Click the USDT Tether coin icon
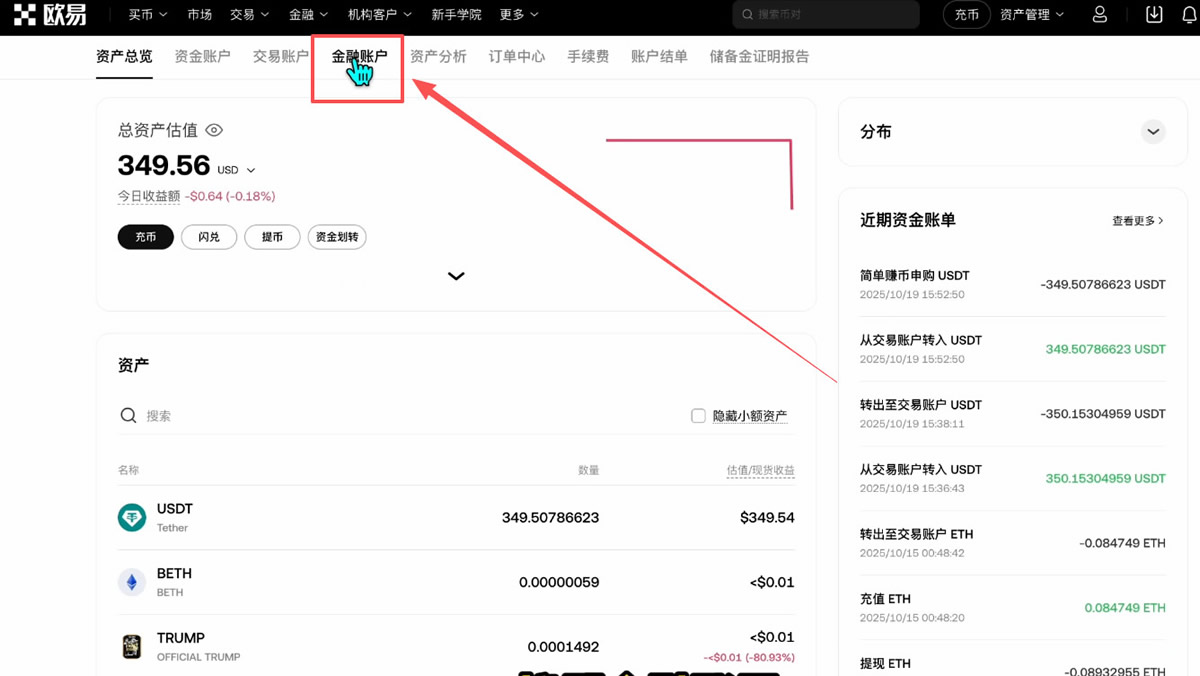Viewport: 1200px width, 676px height. pyautogui.click(x=131, y=517)
